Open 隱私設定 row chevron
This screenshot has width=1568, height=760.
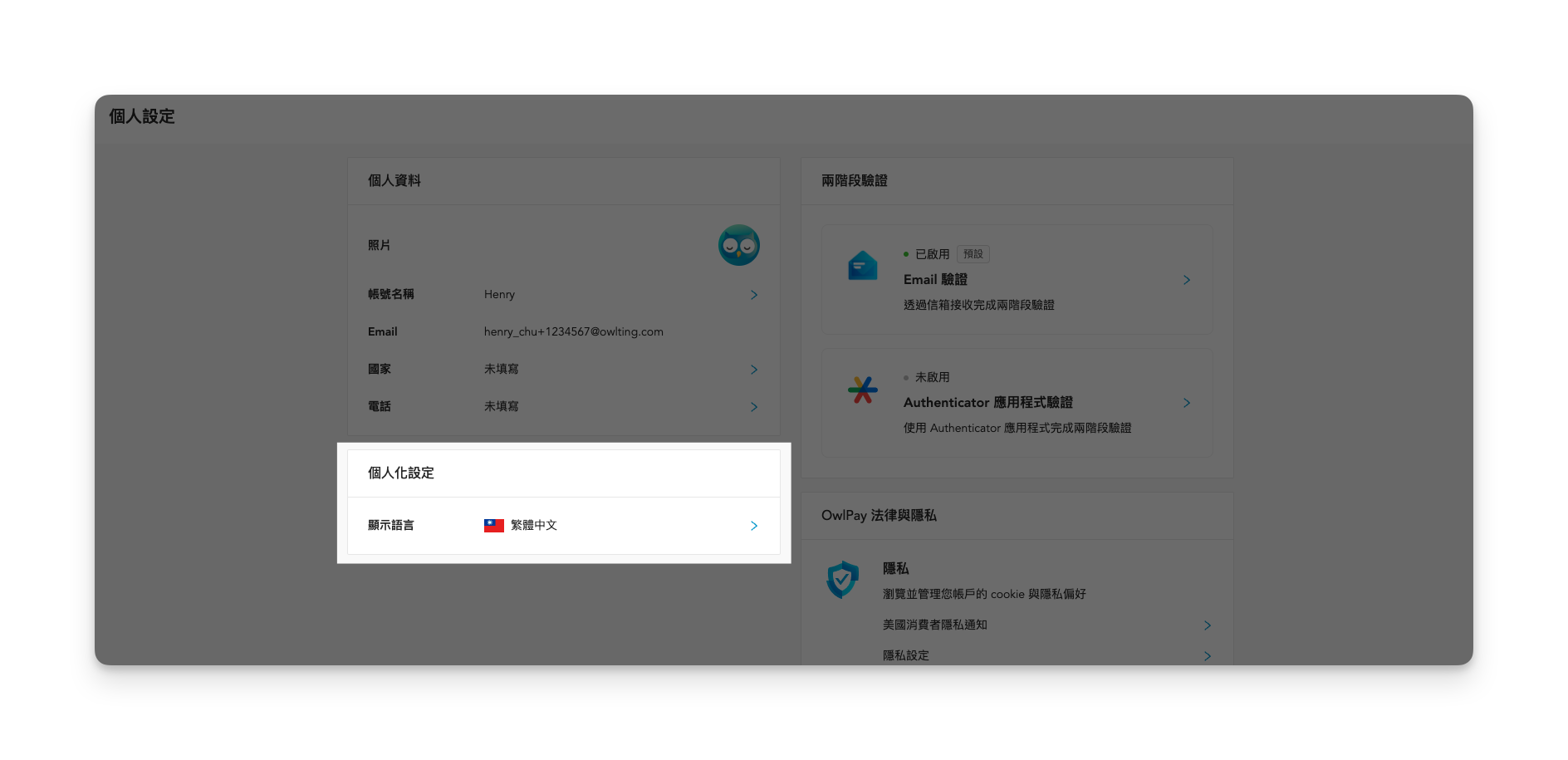click(1208, 656)
